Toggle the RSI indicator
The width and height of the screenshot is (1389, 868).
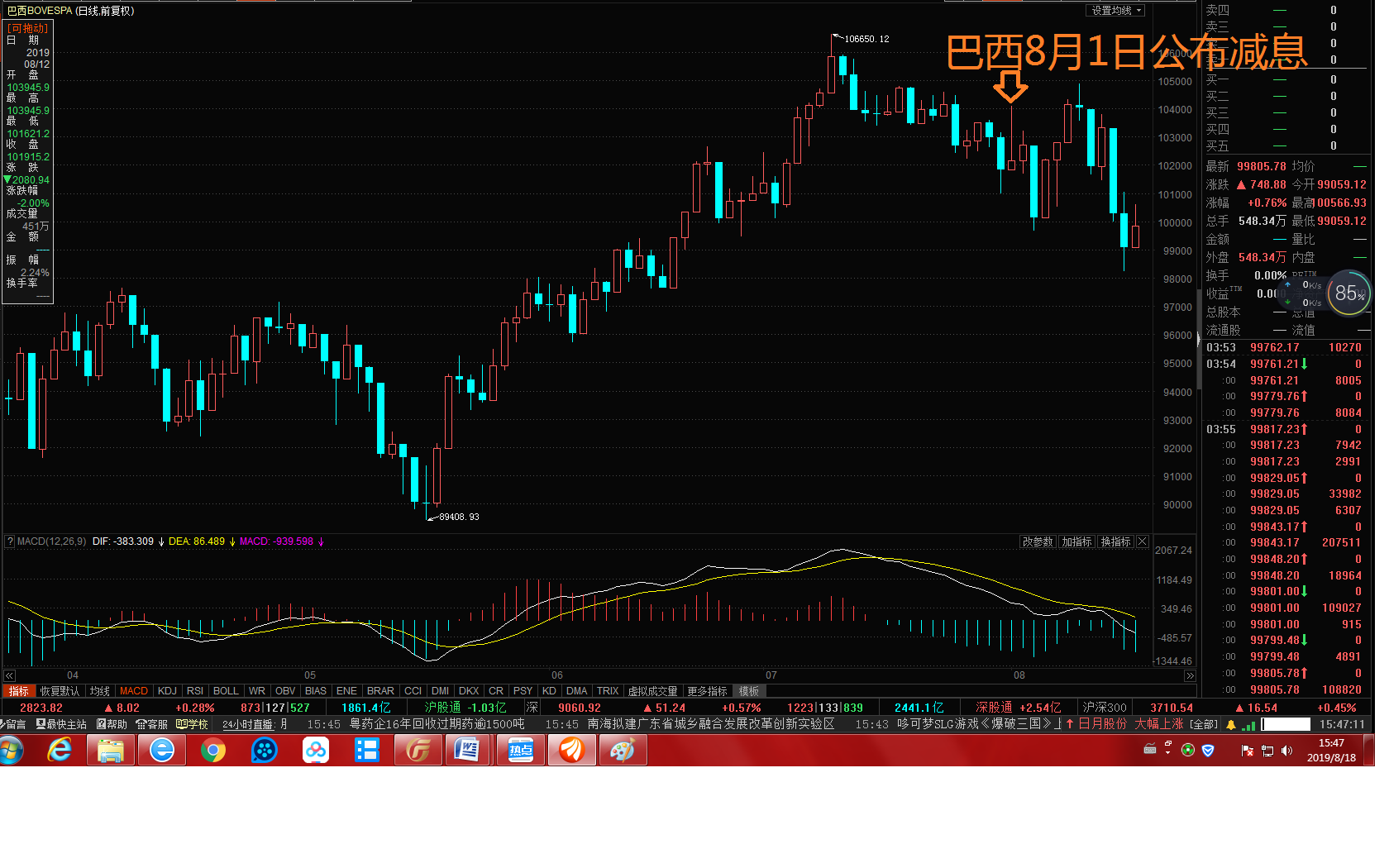[194, 691]
